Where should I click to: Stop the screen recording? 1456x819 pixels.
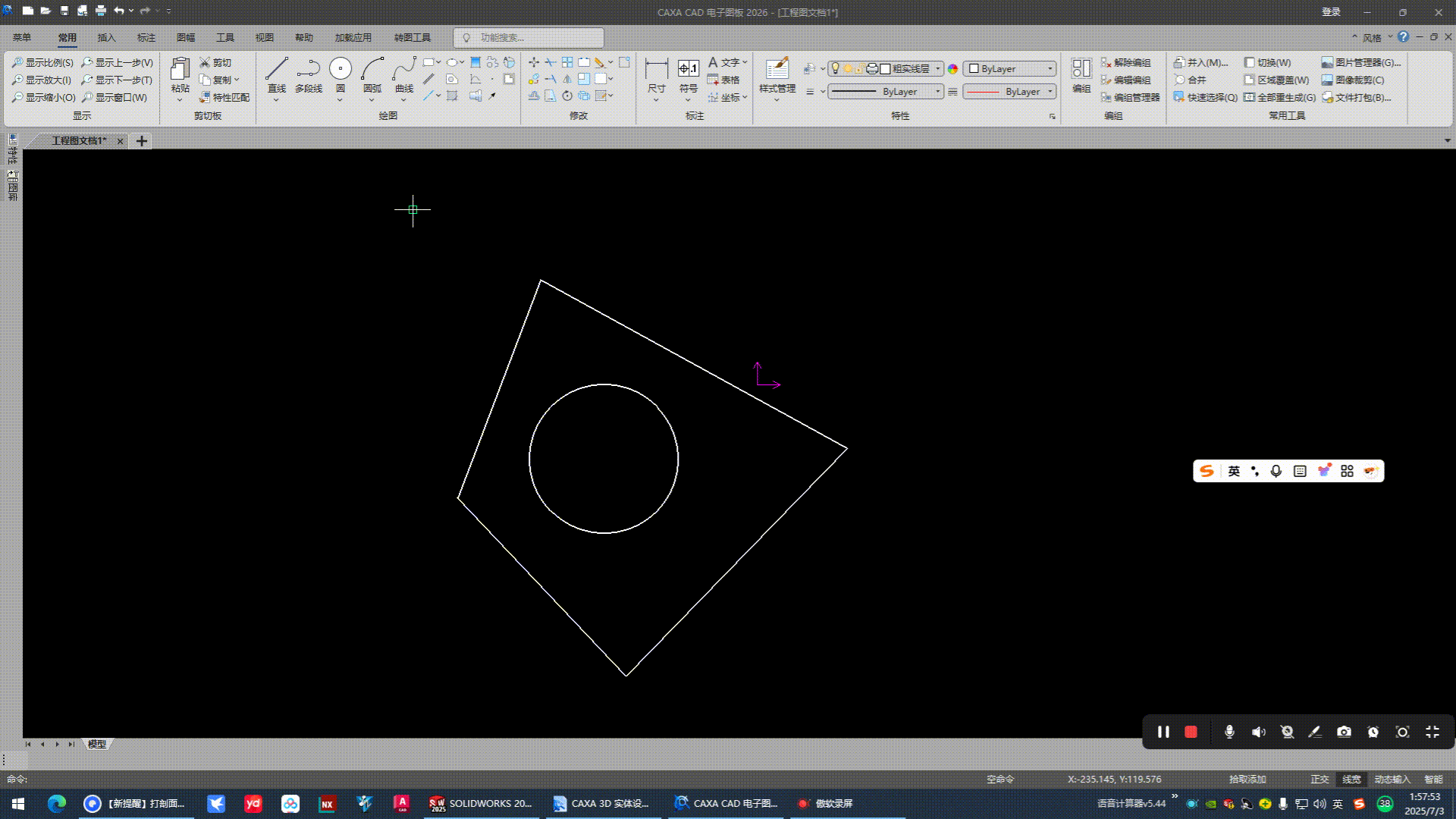pos(1191,732)
